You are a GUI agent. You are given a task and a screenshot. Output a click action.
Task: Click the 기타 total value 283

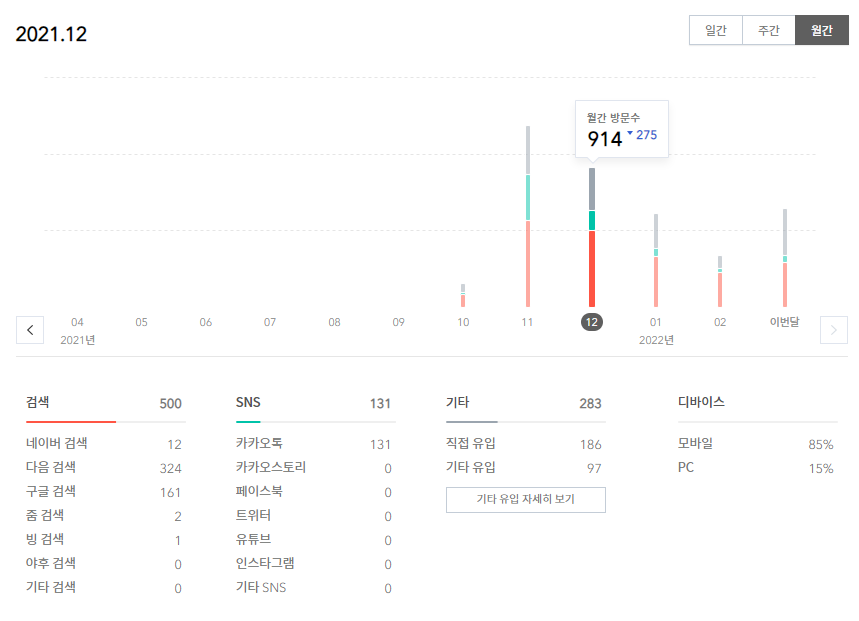[591, 404]
